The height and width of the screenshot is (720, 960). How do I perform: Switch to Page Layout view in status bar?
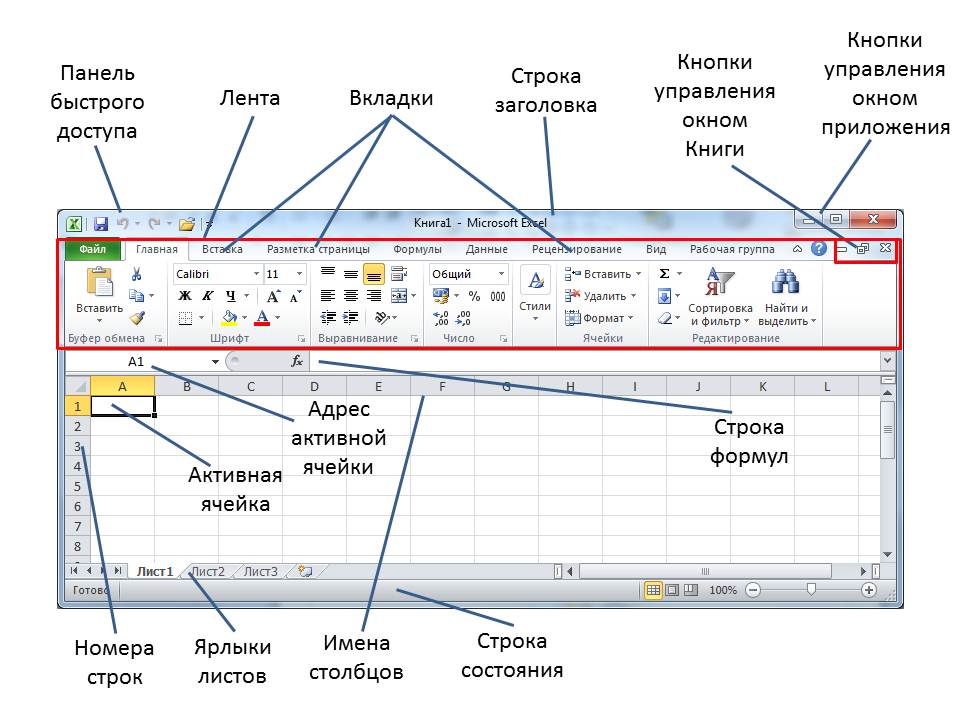[x=672, y=590]
